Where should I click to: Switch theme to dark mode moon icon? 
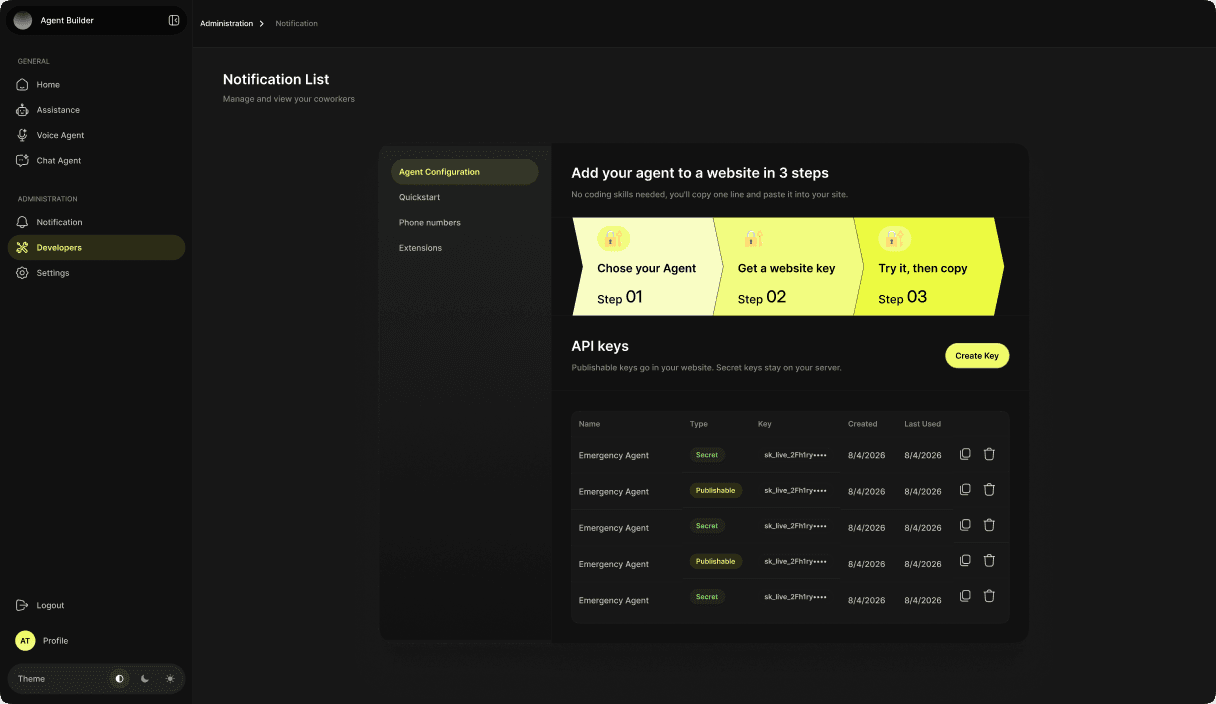point(145,678)
